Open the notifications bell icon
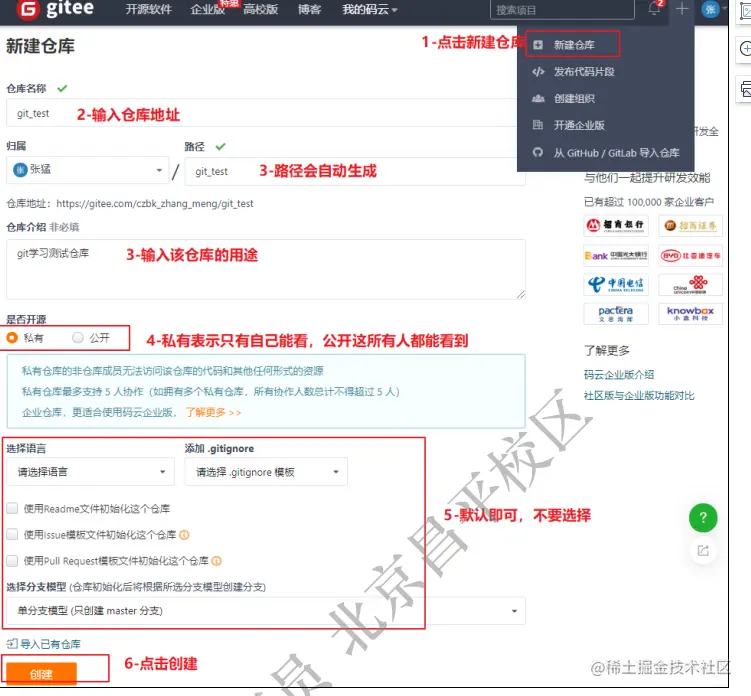This screenshot has height=696, width=751. click(x=654, y=9)
